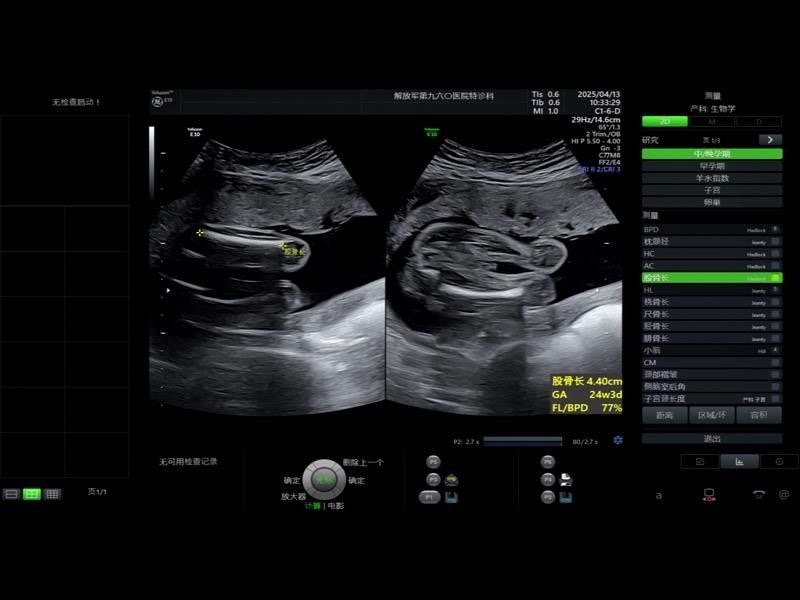This screenshot has width=800, height=600.
Task: Click the 放大器 trackball label
Action: tap(293, 496)
